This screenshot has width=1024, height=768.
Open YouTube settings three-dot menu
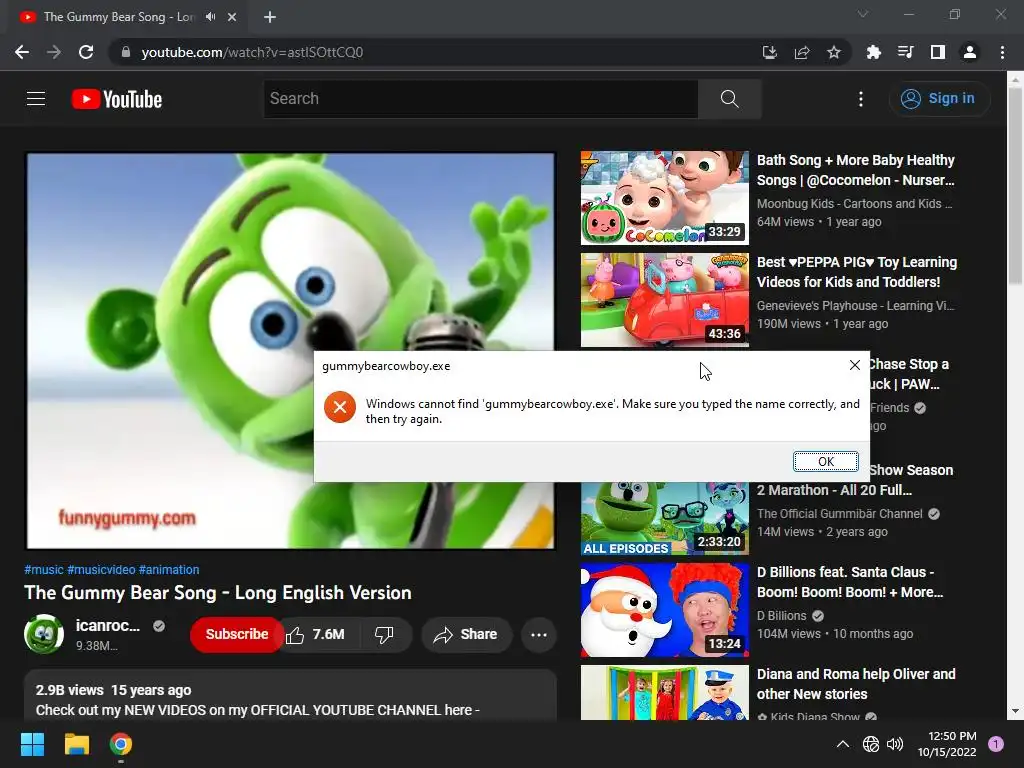(x=861, y=99)
